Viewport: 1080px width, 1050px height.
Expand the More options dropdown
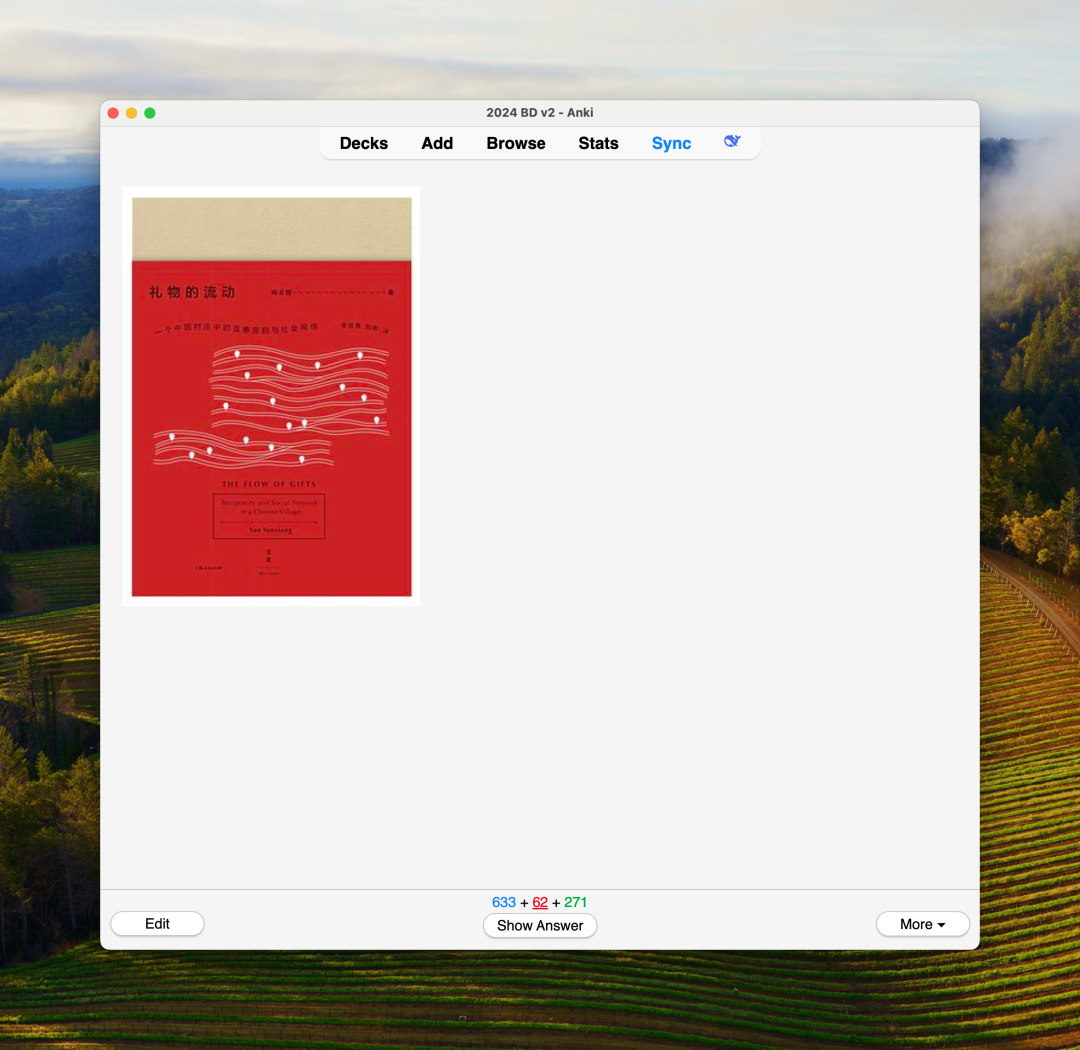[x=922, y=924]
